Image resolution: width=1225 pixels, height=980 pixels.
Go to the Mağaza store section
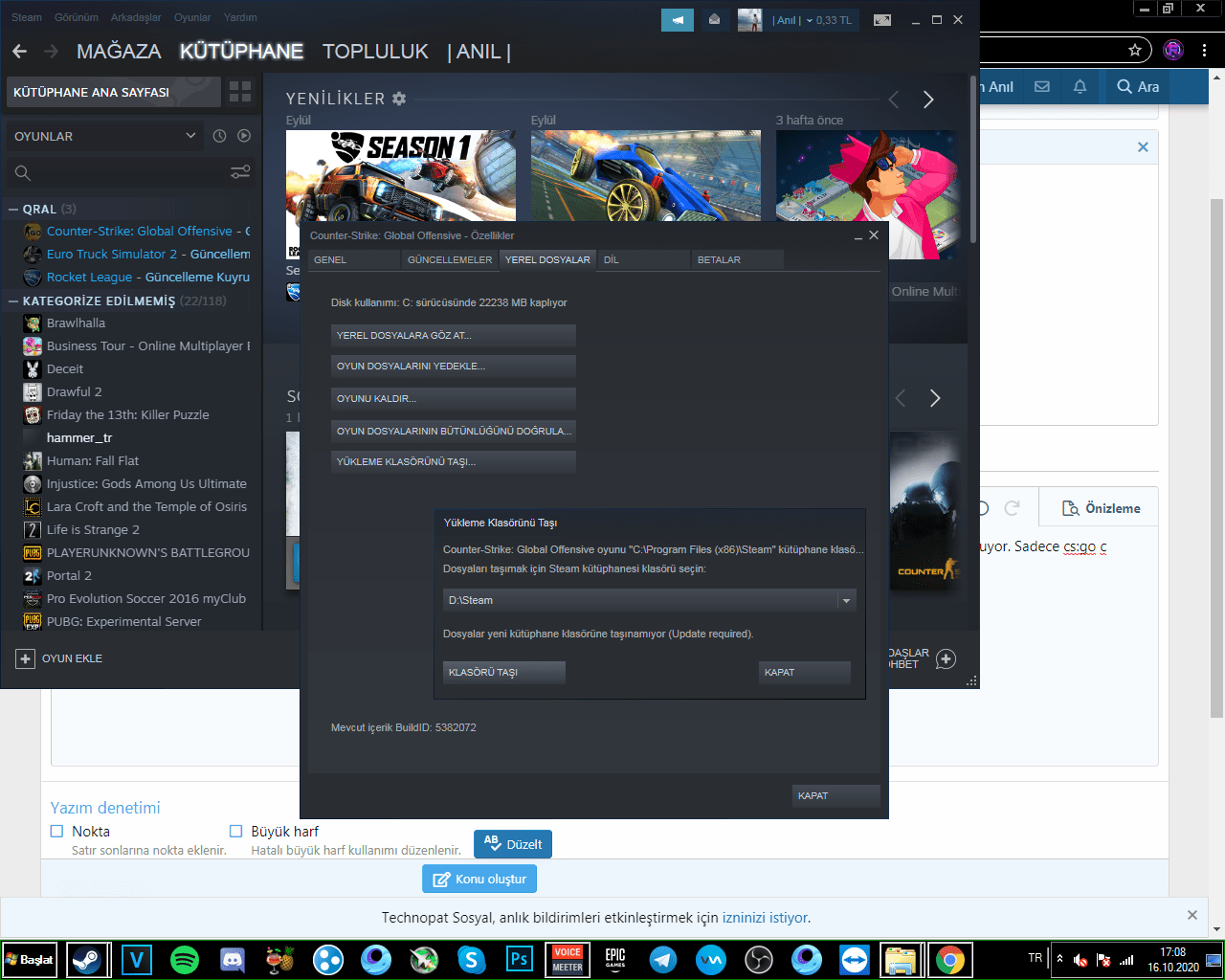(119, 51)
